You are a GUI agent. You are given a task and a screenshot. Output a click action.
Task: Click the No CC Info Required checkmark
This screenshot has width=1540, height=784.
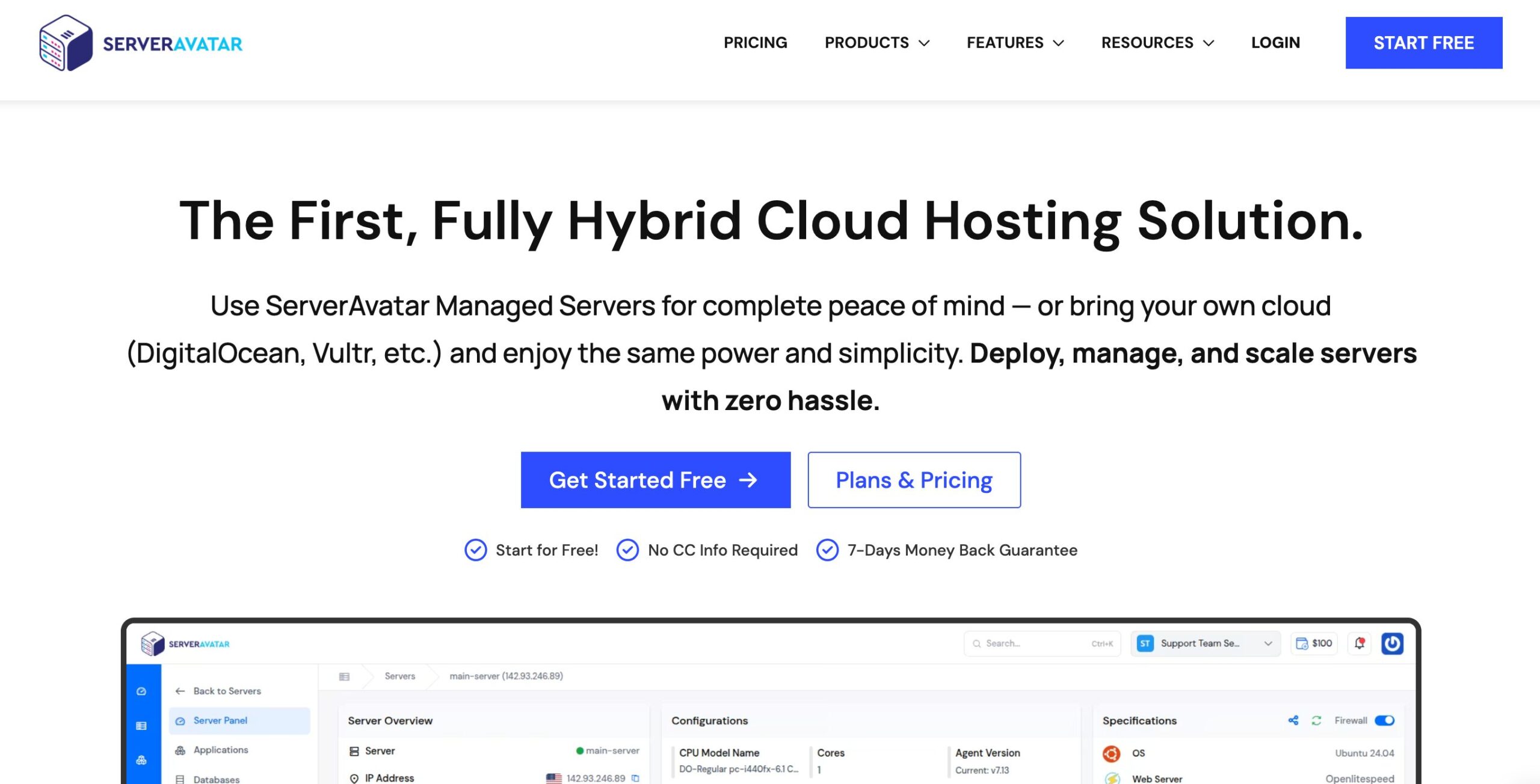pos(627,550)
